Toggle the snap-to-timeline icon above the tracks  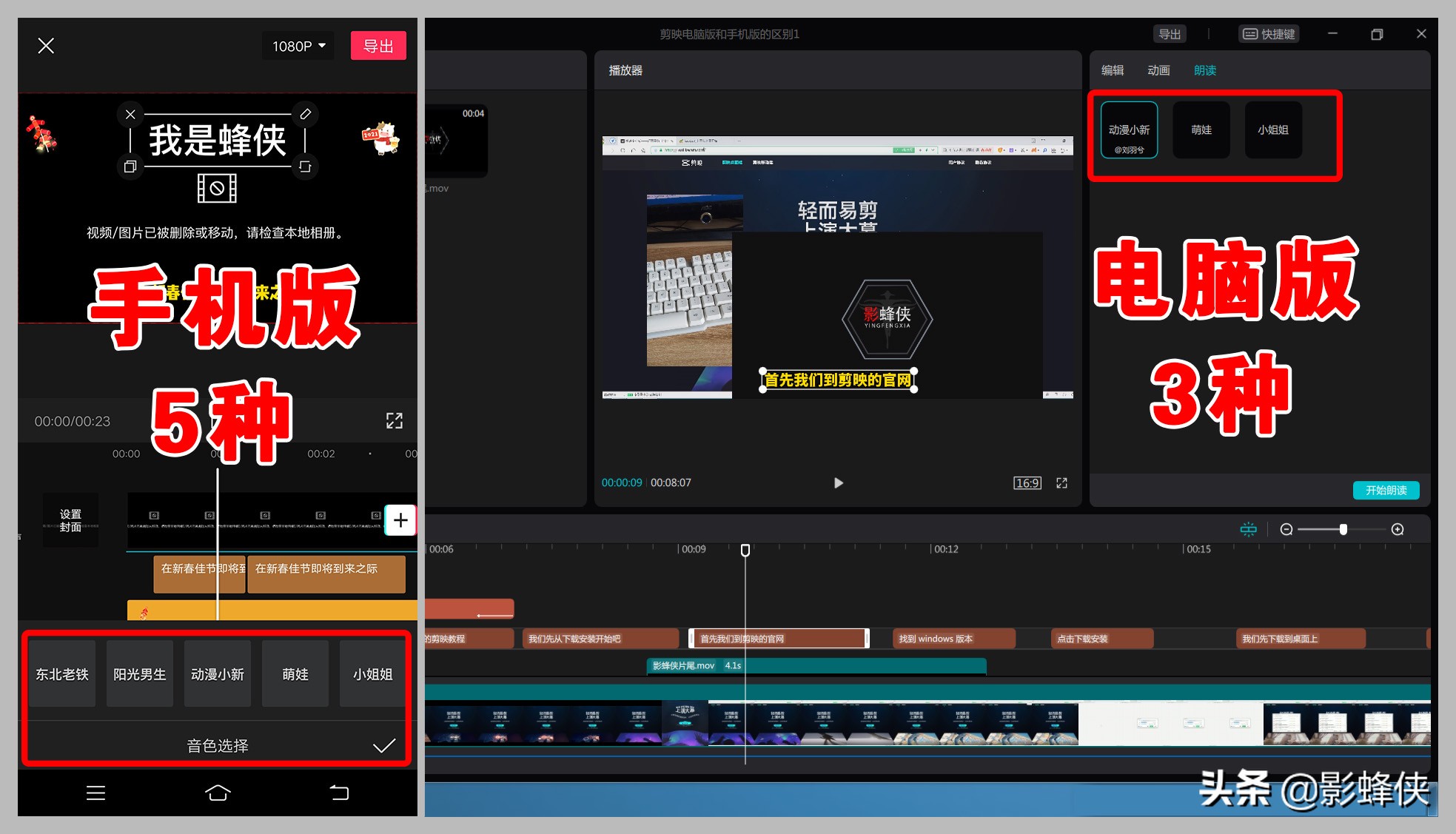click(x=1249, y=529)
